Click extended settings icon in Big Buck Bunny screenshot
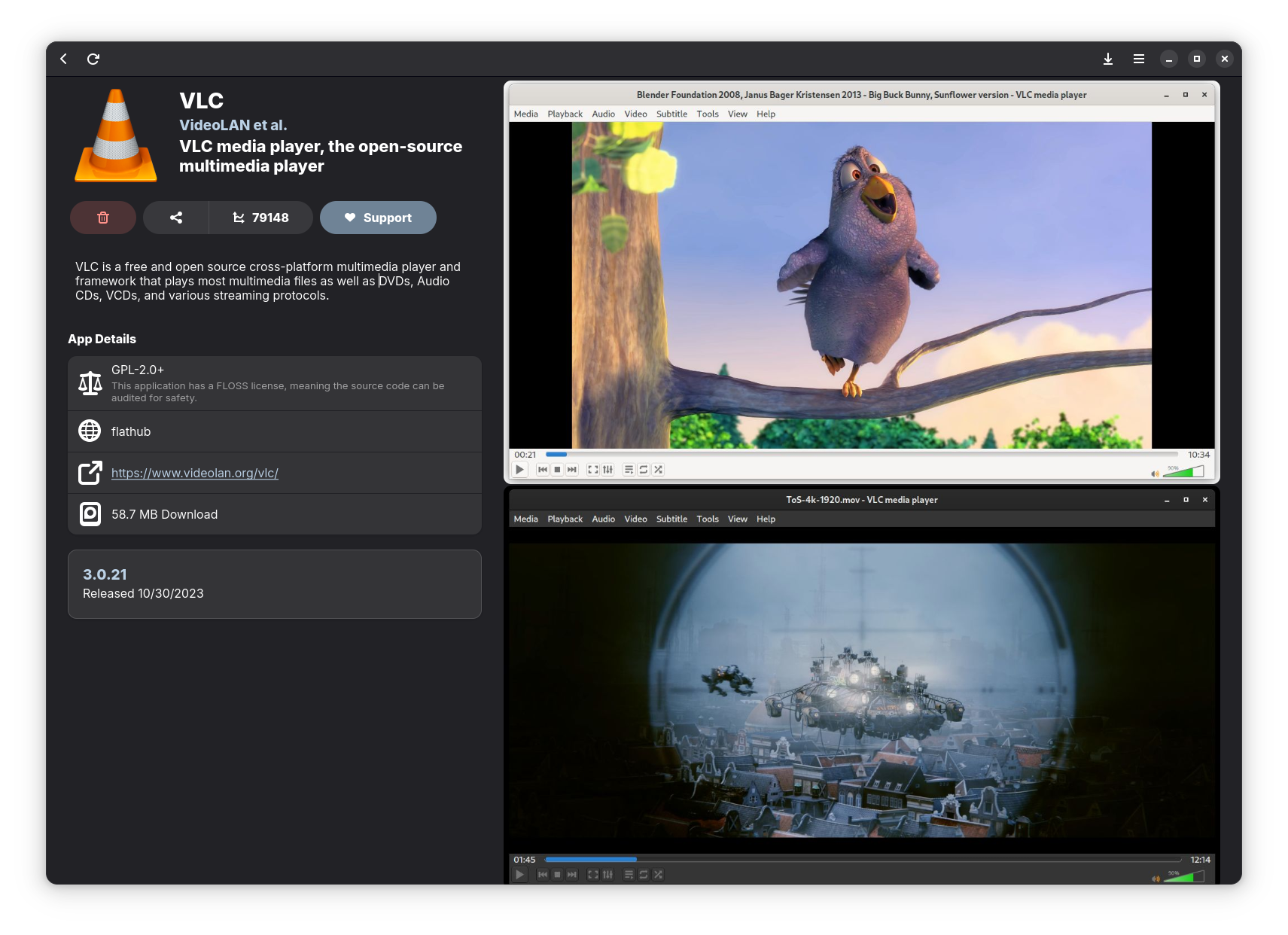 (x=608, y=470)
